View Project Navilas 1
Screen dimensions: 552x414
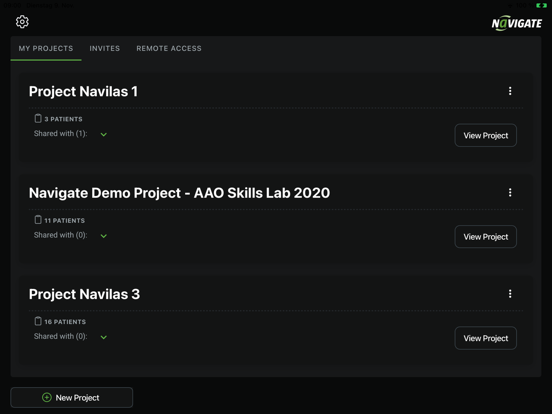pyautogui.click(x=485, y=135)
